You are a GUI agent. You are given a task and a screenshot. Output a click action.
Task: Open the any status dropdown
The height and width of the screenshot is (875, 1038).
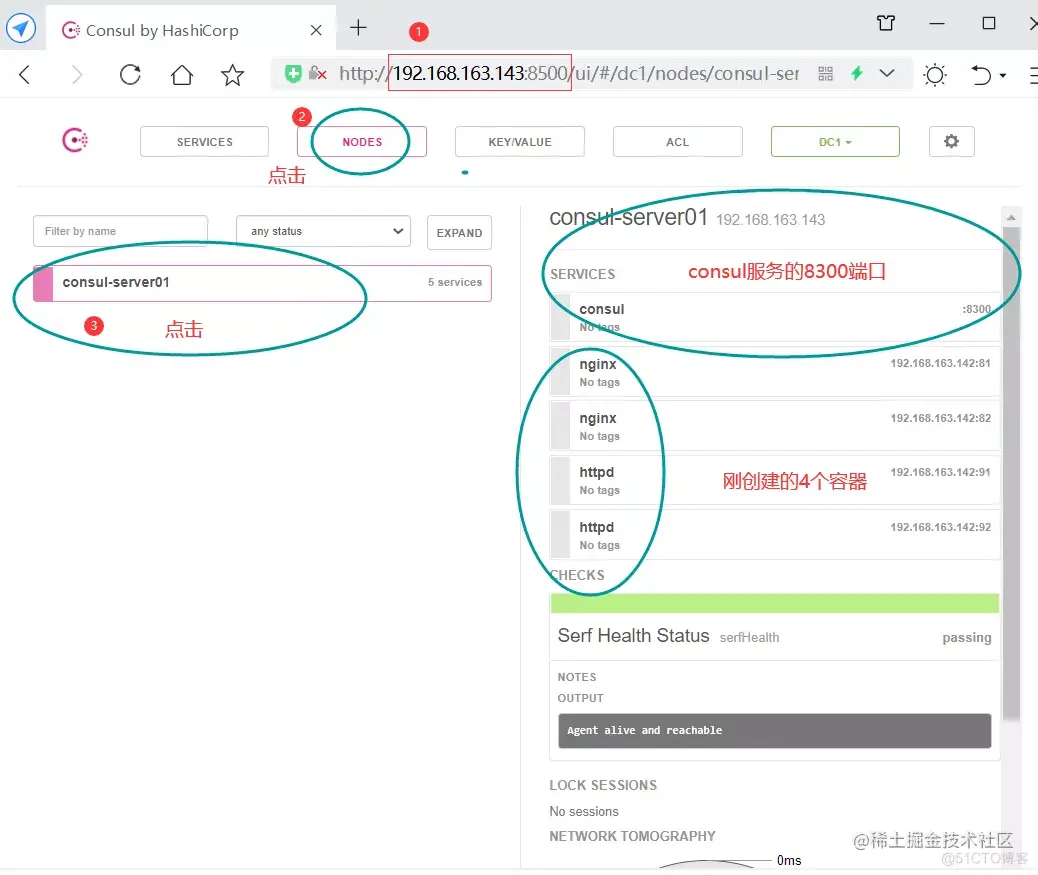pyautogui.click(x=323, y=231)
